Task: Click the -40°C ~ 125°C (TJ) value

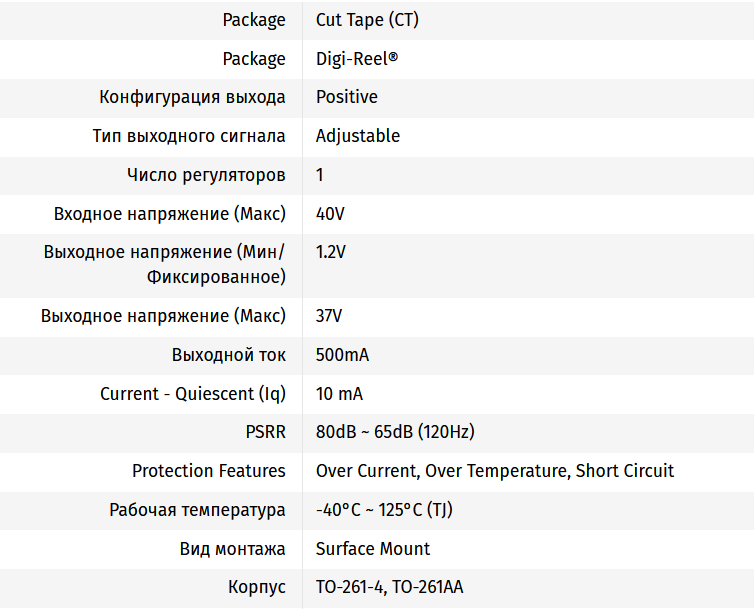Action: point(384,510)
